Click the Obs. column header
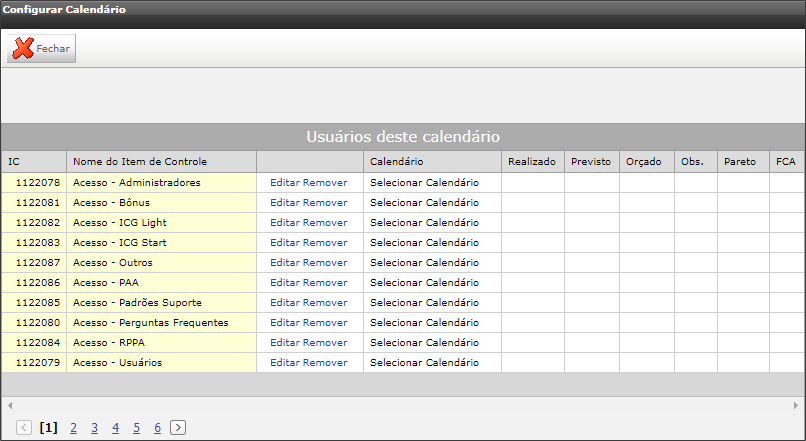The height and width of the screenshot is (441, 806). coord(696,161)
